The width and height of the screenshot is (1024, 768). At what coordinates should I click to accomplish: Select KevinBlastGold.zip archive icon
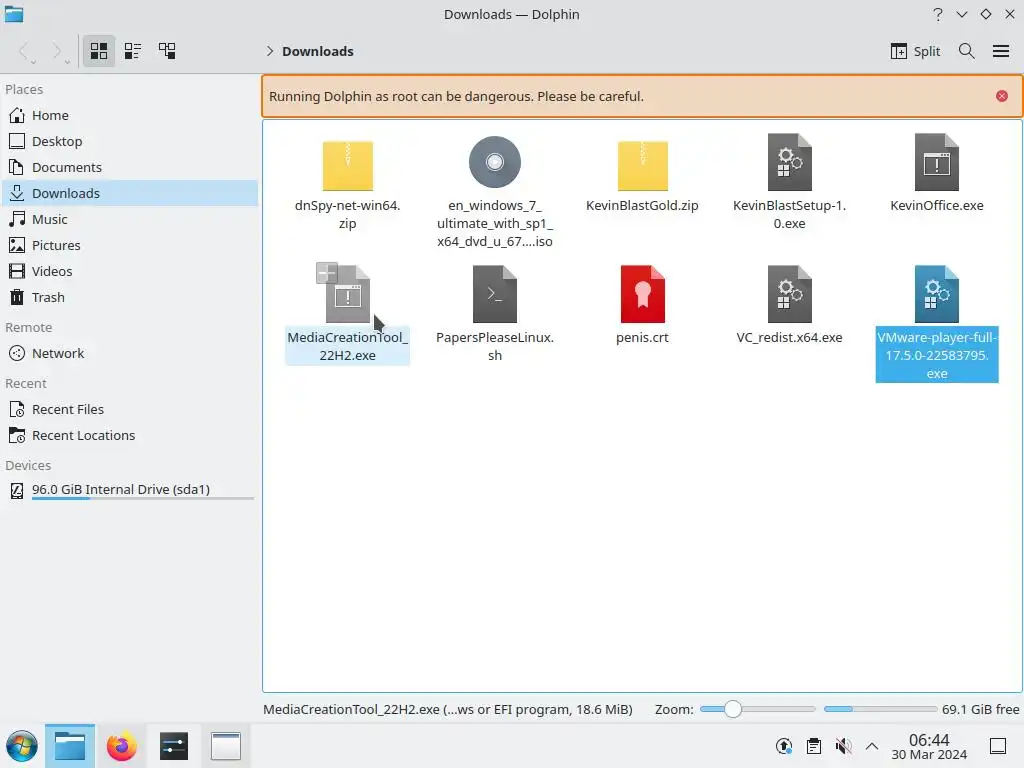(x=643, y=165)
